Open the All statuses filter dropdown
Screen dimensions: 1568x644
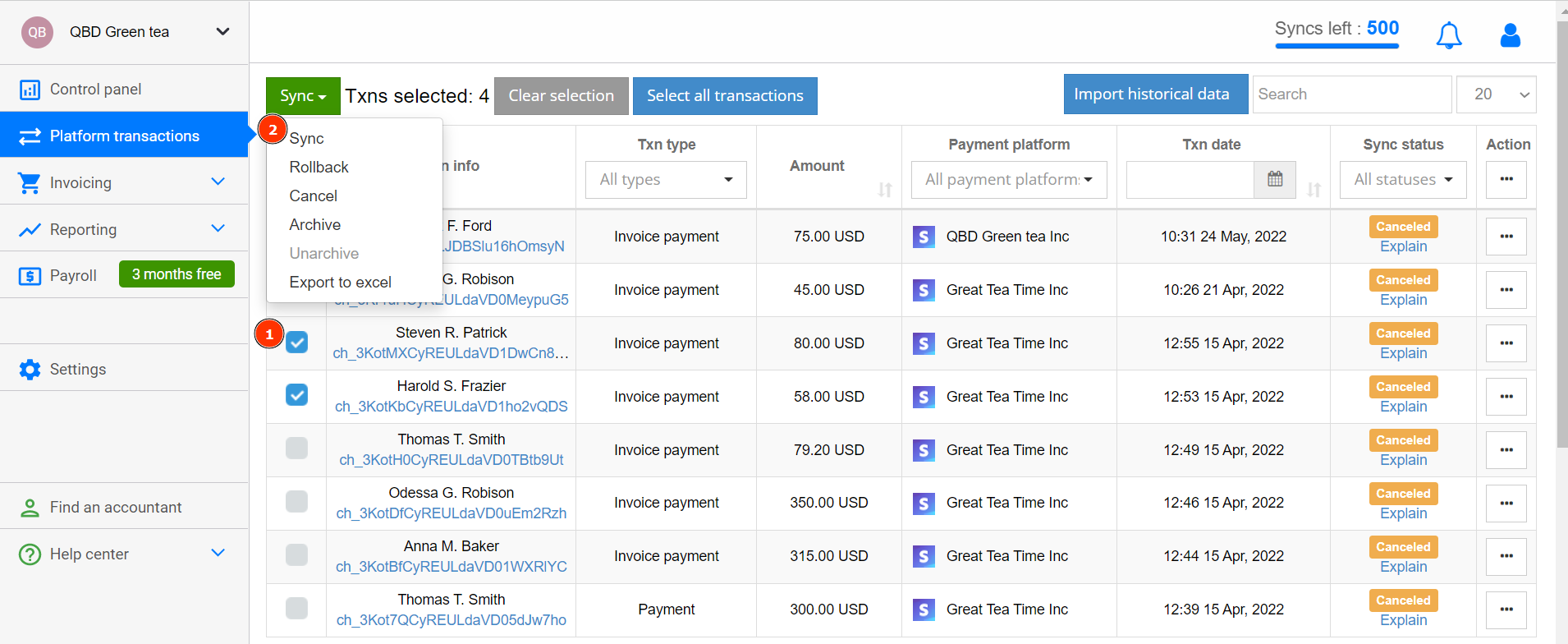1404,180
